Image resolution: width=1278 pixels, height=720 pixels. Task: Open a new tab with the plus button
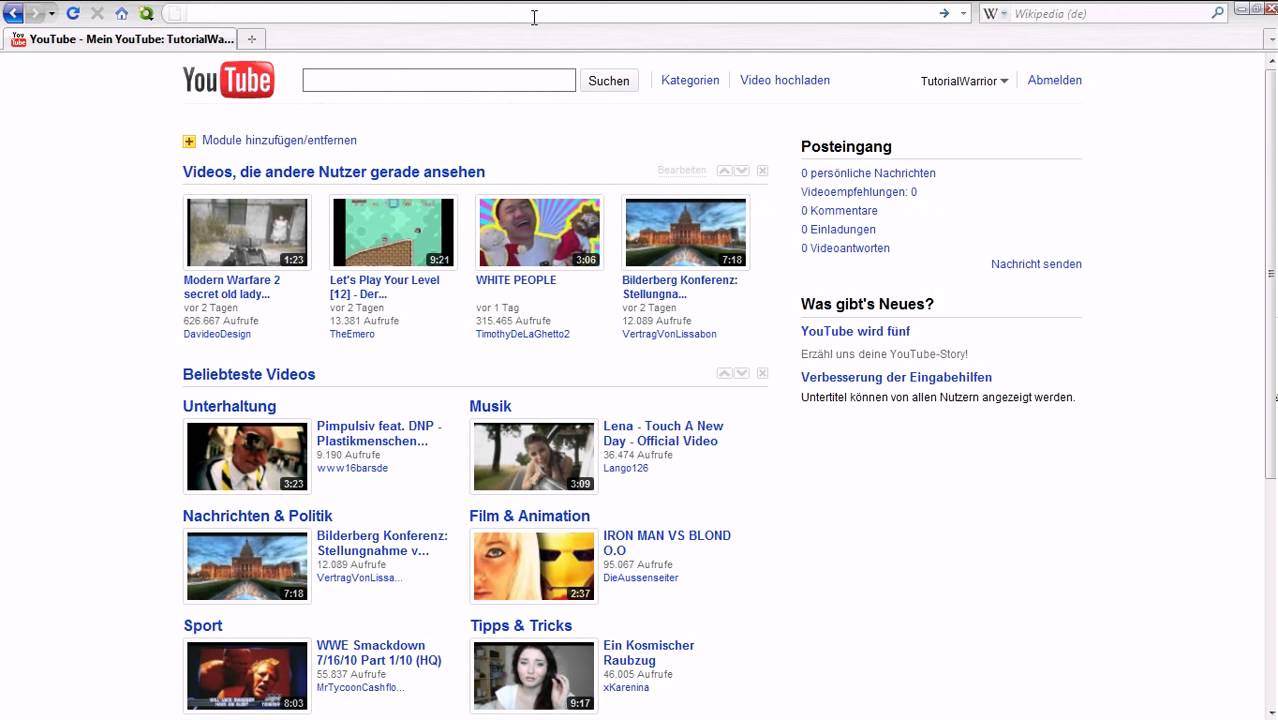[252, 39]
